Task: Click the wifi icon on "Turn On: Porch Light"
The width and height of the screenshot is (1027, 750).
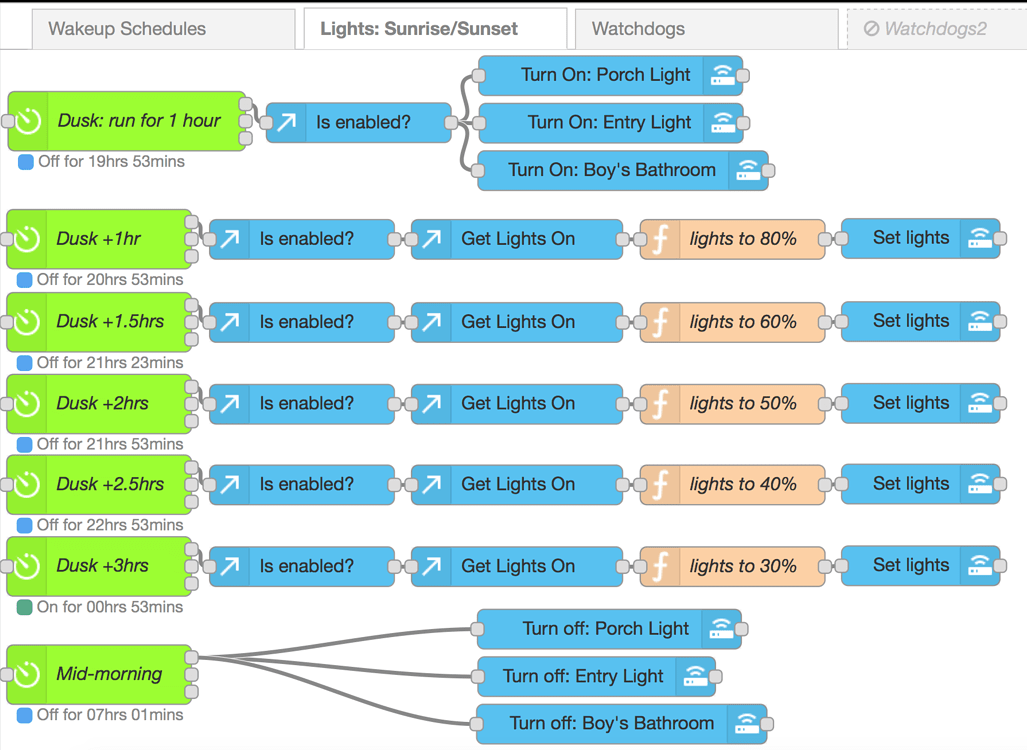Action: (x=722, y=75)
